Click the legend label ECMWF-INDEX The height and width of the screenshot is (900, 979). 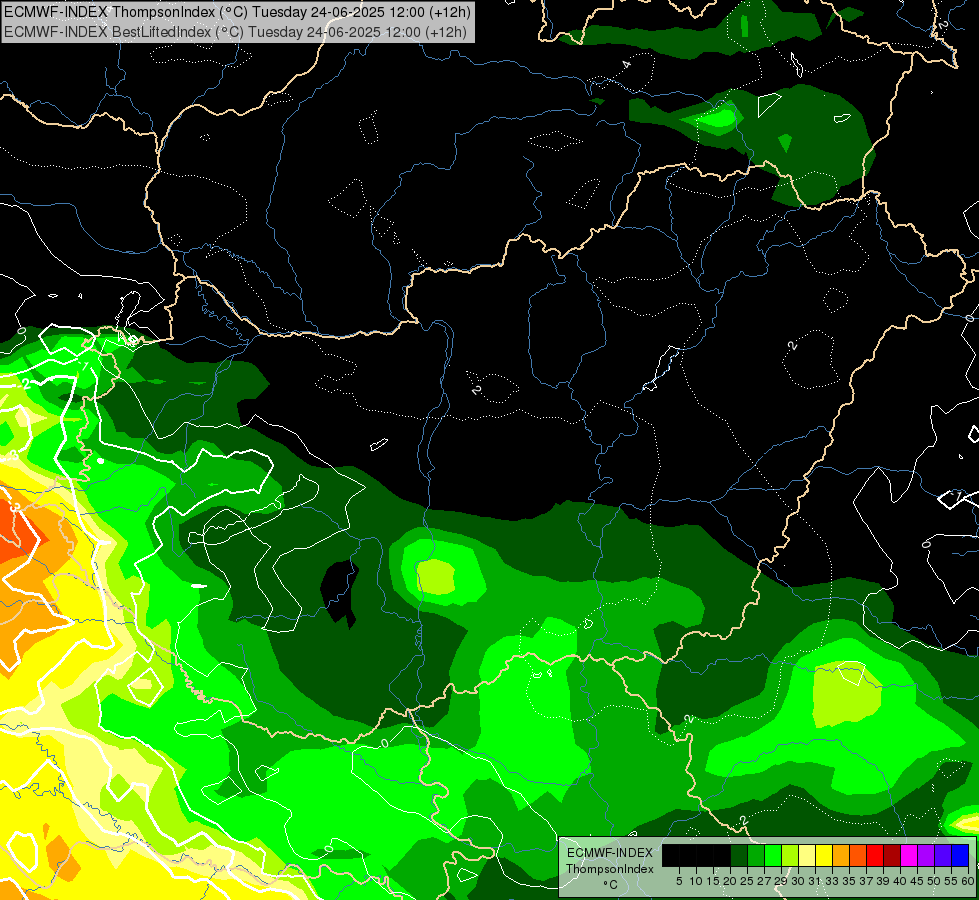coord(610,853)
